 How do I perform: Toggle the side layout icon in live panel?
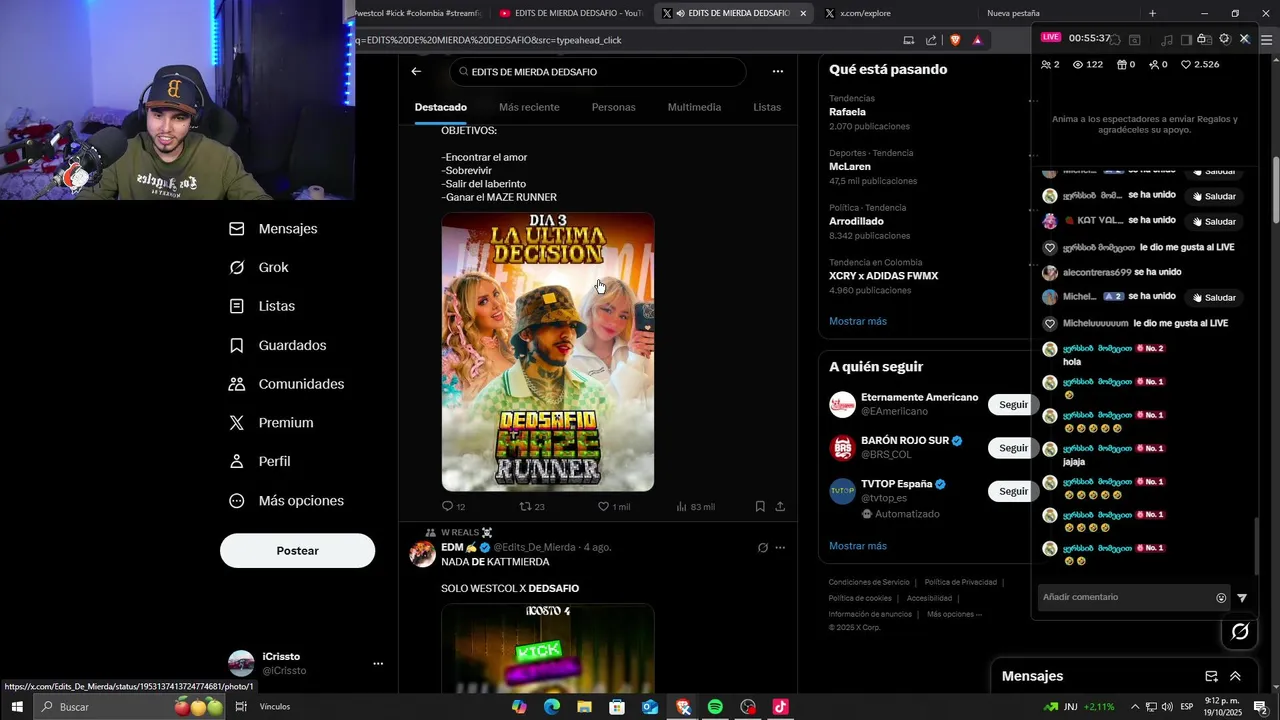tap(1186, 39)
